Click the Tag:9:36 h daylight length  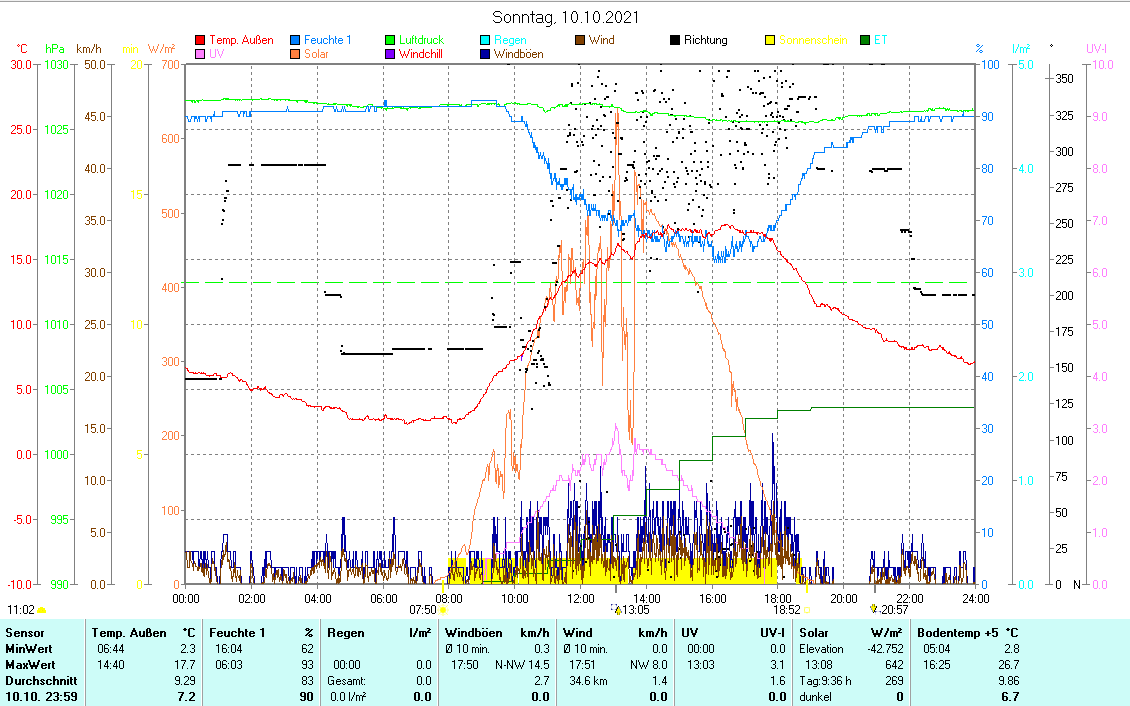coord(825,681)
